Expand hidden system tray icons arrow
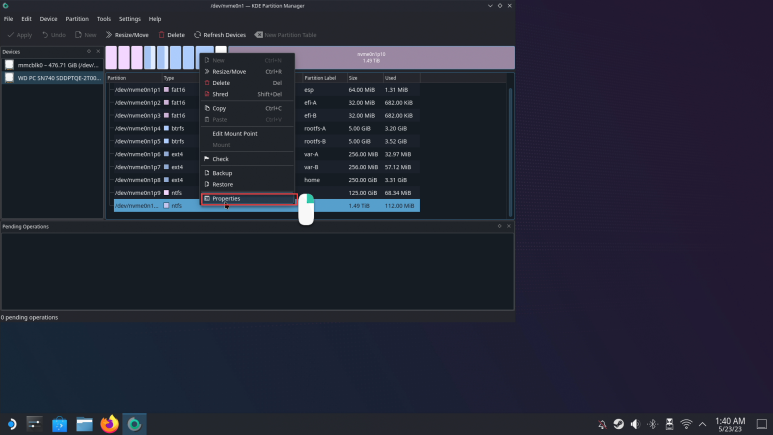 click(x=703, y=424)
